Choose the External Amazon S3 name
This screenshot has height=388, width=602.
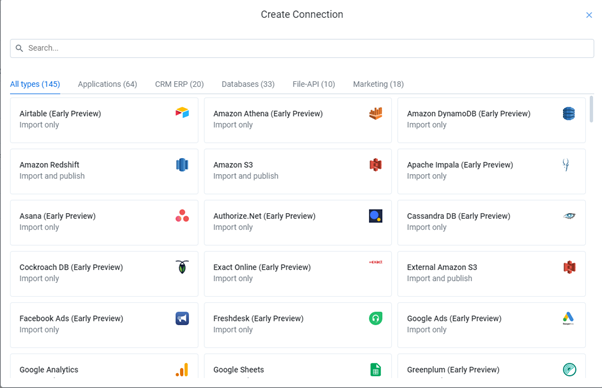click(x=442, y=267)
